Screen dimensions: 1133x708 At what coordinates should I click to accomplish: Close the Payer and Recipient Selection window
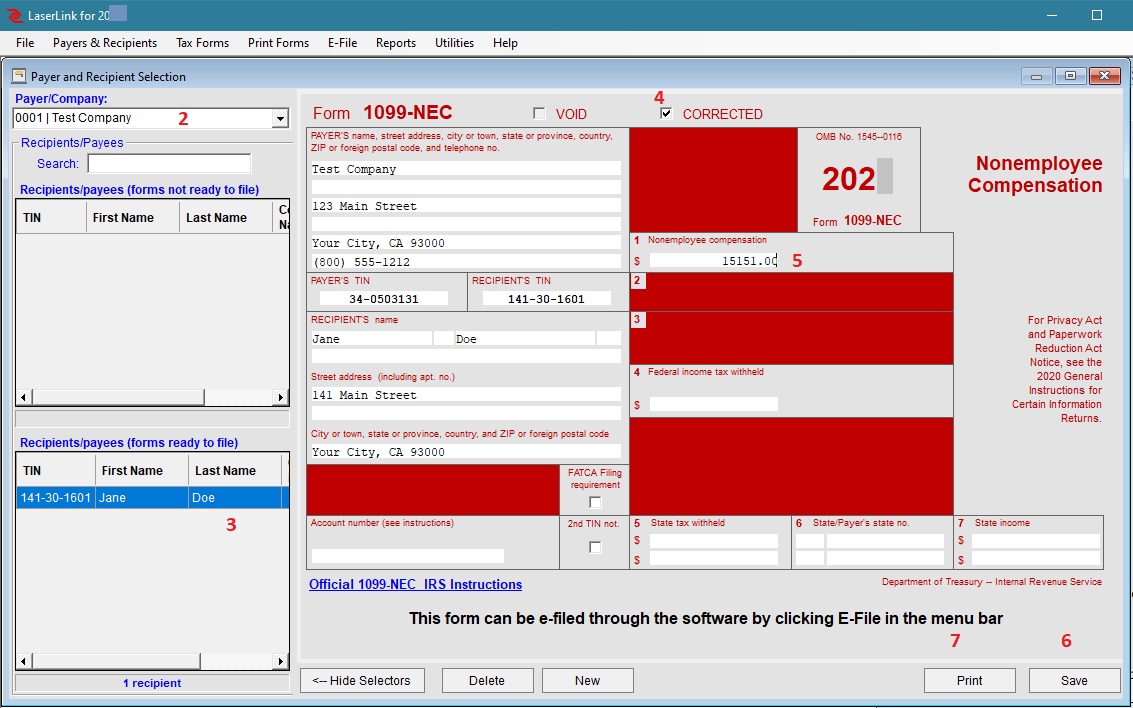coord(1105,76)
